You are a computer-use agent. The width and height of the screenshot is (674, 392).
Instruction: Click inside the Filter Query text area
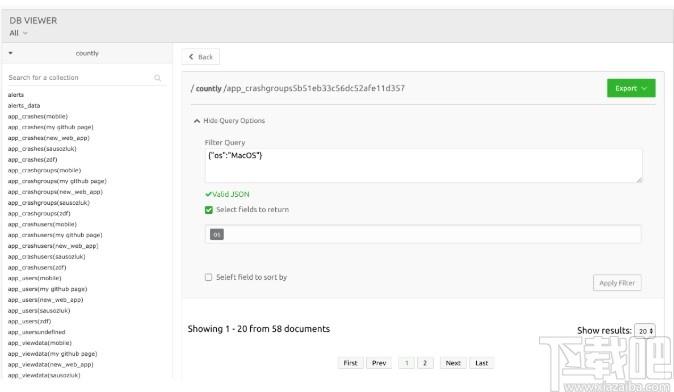pos(423,166)
